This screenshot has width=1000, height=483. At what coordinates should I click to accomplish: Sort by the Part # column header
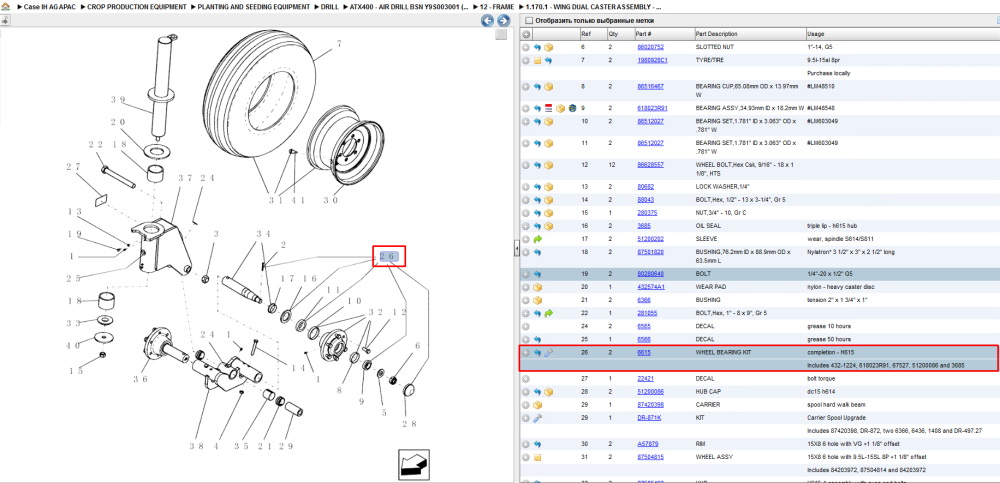pyautogui.click(x=664, y=34)
